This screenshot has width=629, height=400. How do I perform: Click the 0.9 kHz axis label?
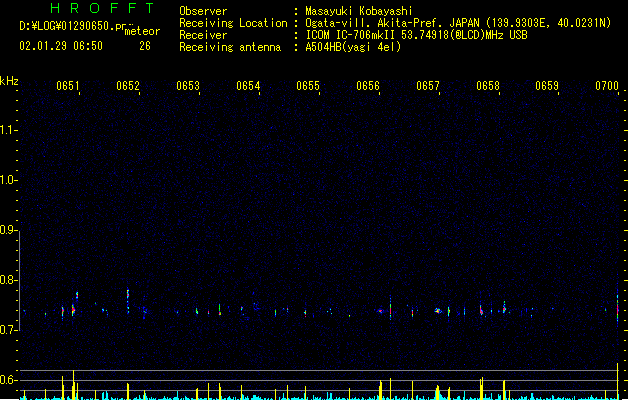pyautogui.click(x=8, y=230)
